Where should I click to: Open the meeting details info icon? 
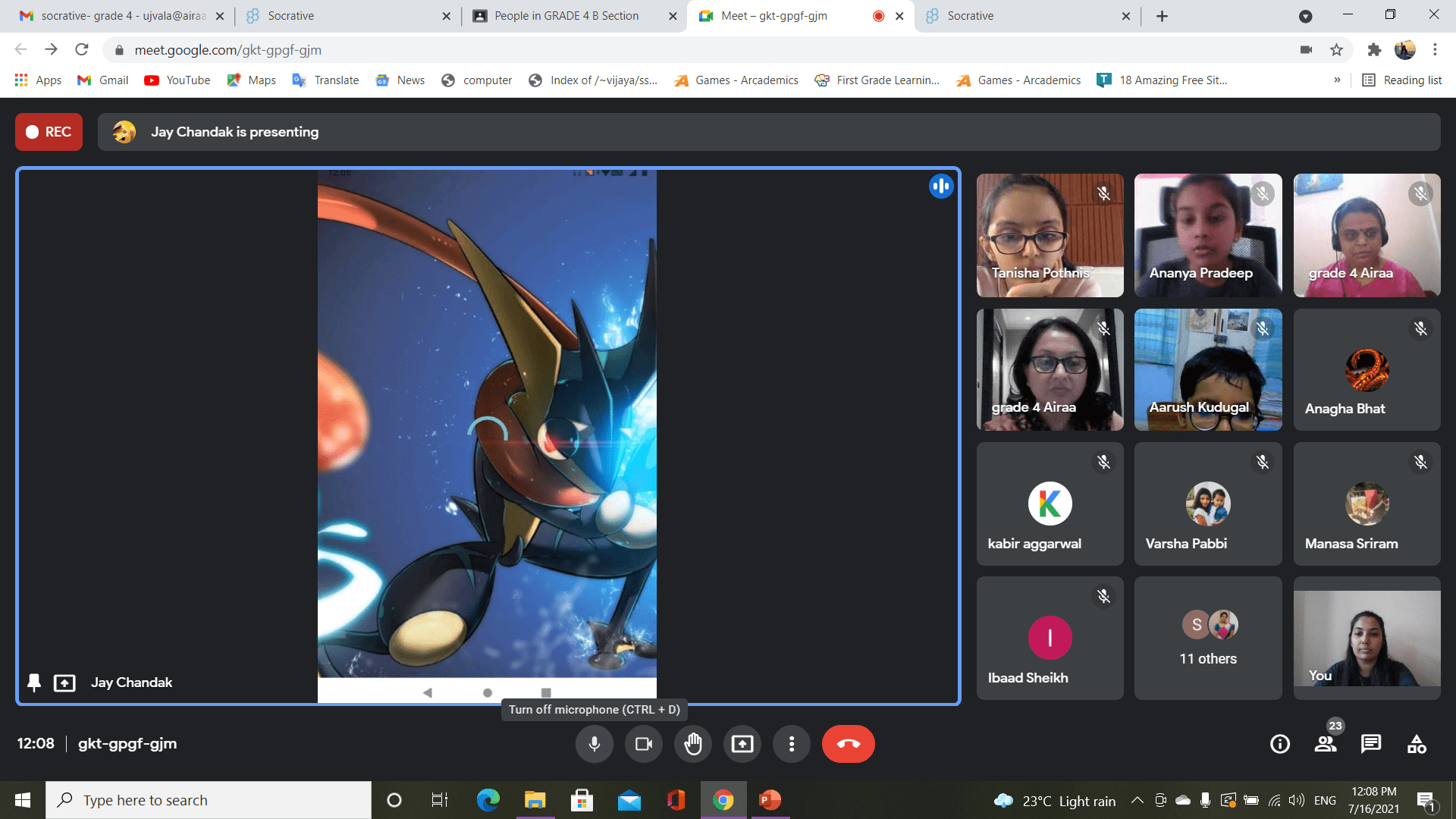tap(1279, 744)
